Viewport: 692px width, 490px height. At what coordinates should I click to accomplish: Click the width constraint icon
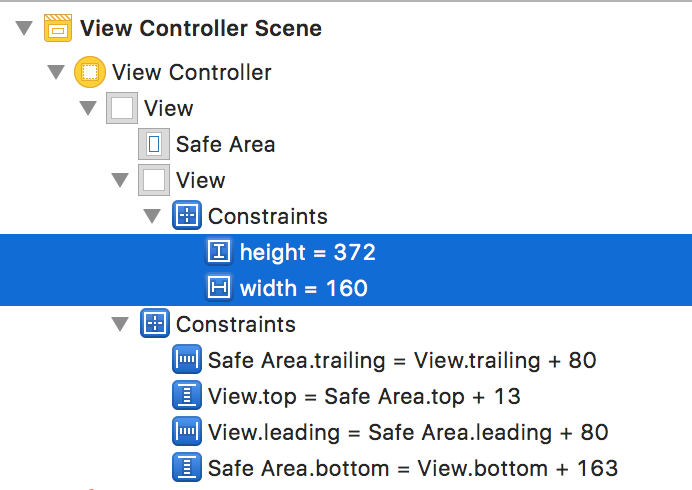pyautogui.click(x=219, y=288)
